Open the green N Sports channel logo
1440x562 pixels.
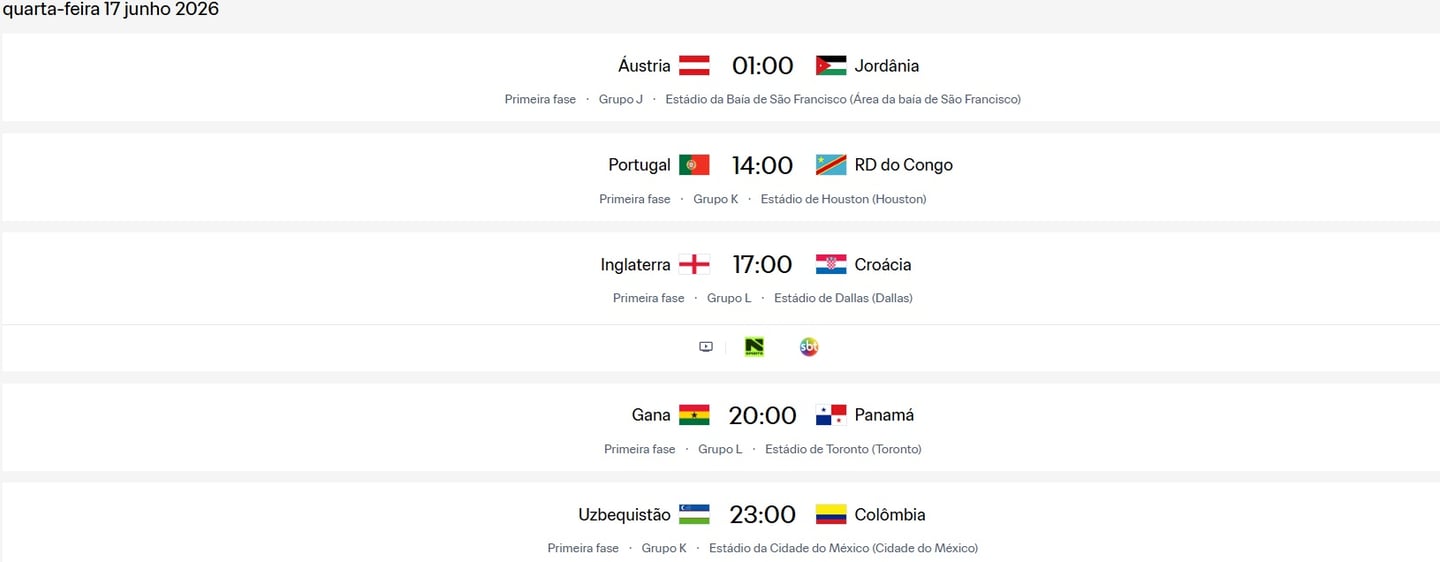(755, 347)
